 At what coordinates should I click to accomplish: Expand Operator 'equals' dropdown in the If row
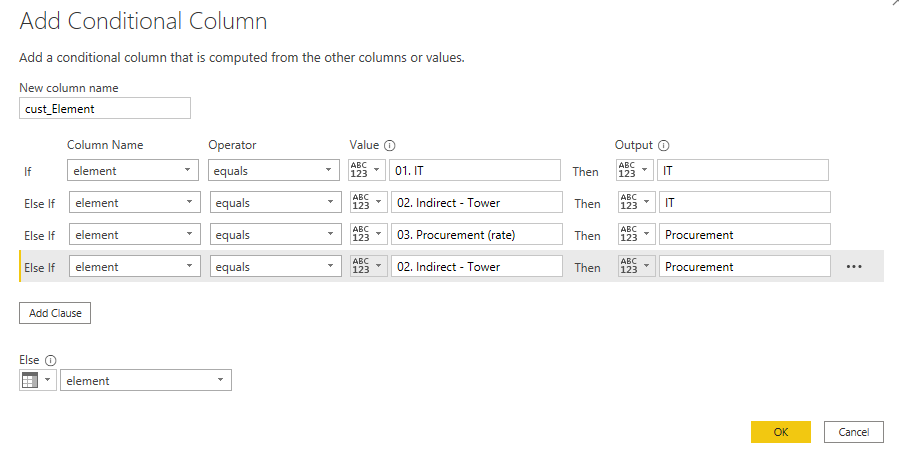tap(274, 170)
